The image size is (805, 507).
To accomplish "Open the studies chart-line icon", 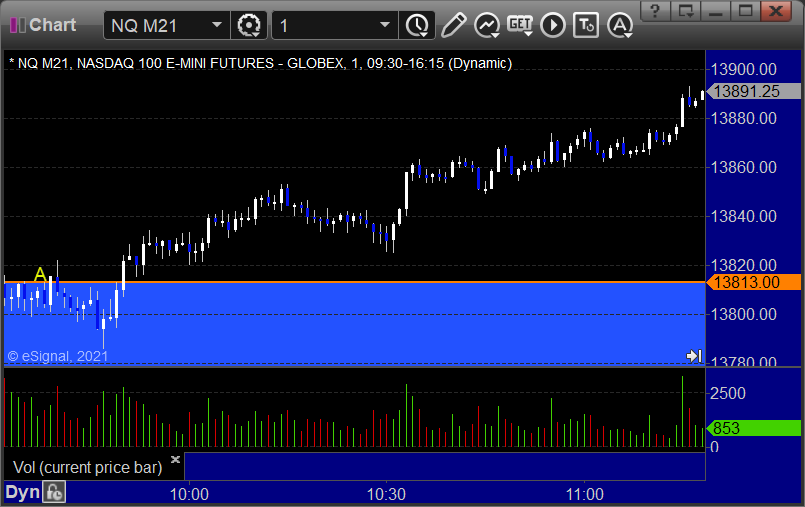I will (487, 25).
